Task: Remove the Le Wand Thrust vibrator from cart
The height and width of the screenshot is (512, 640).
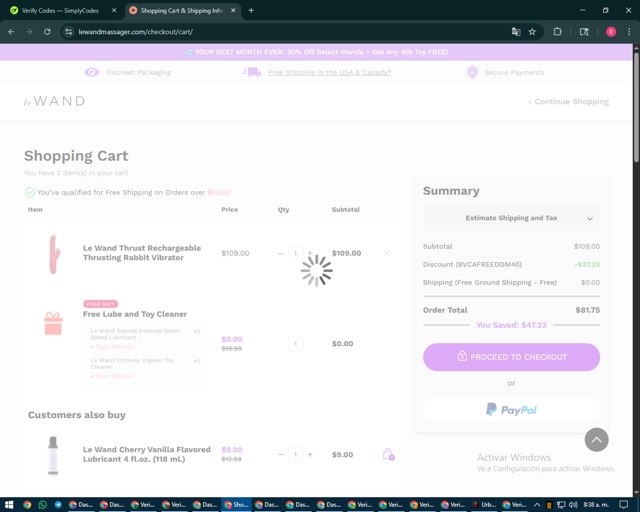Action: (x=387, y=253)
